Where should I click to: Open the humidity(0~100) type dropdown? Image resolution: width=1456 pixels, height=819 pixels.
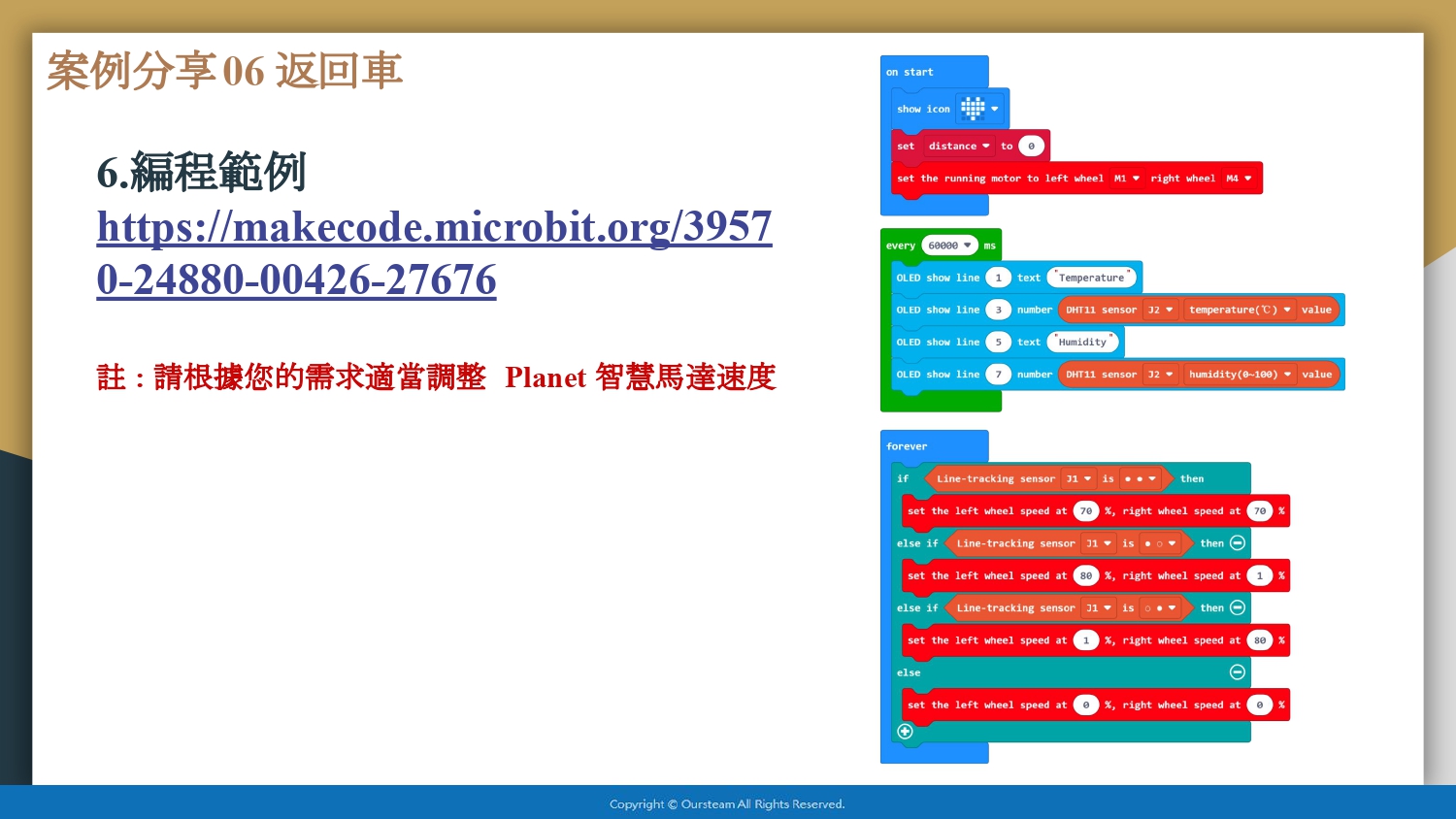(x=1240, y=375)
